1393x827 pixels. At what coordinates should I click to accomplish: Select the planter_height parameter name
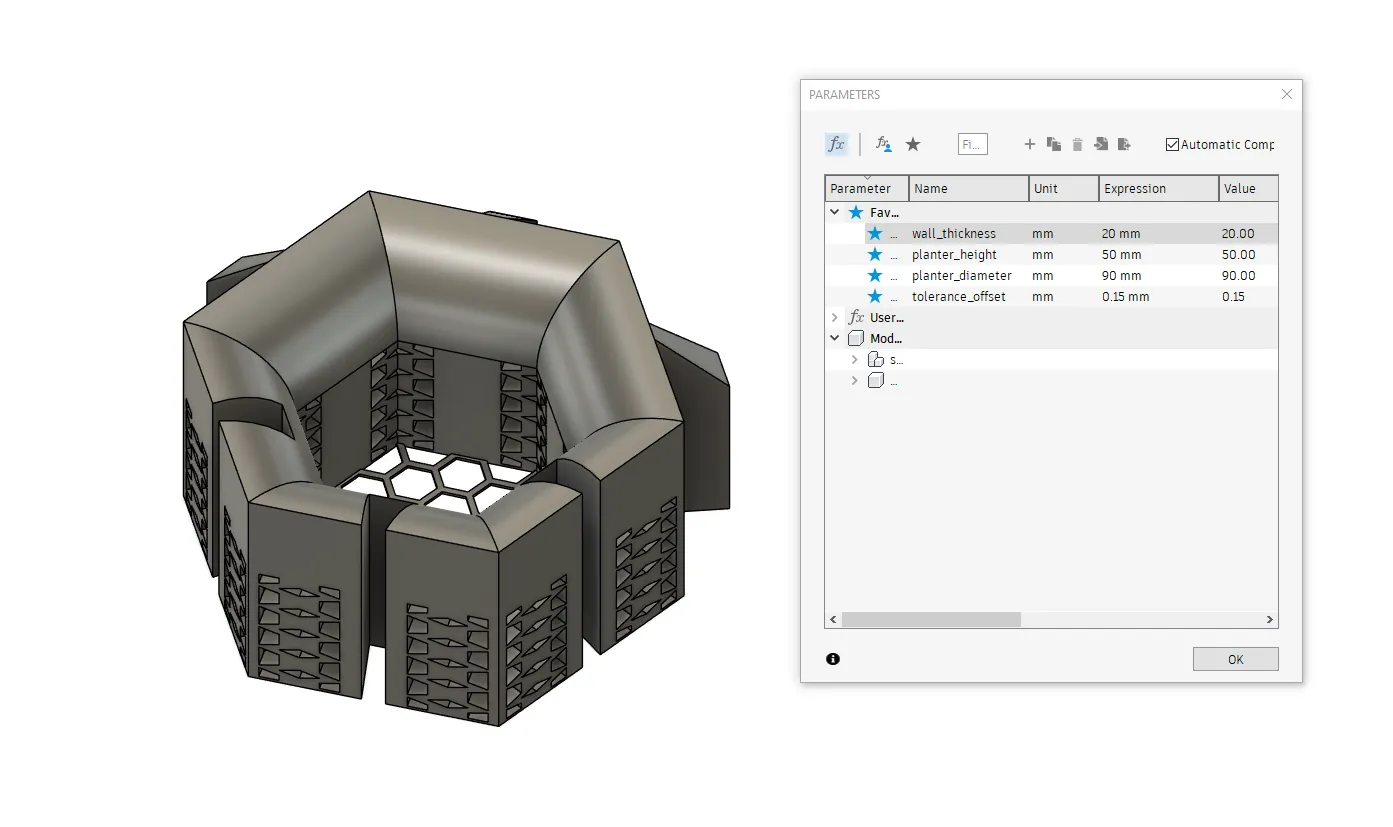point(954,254)
